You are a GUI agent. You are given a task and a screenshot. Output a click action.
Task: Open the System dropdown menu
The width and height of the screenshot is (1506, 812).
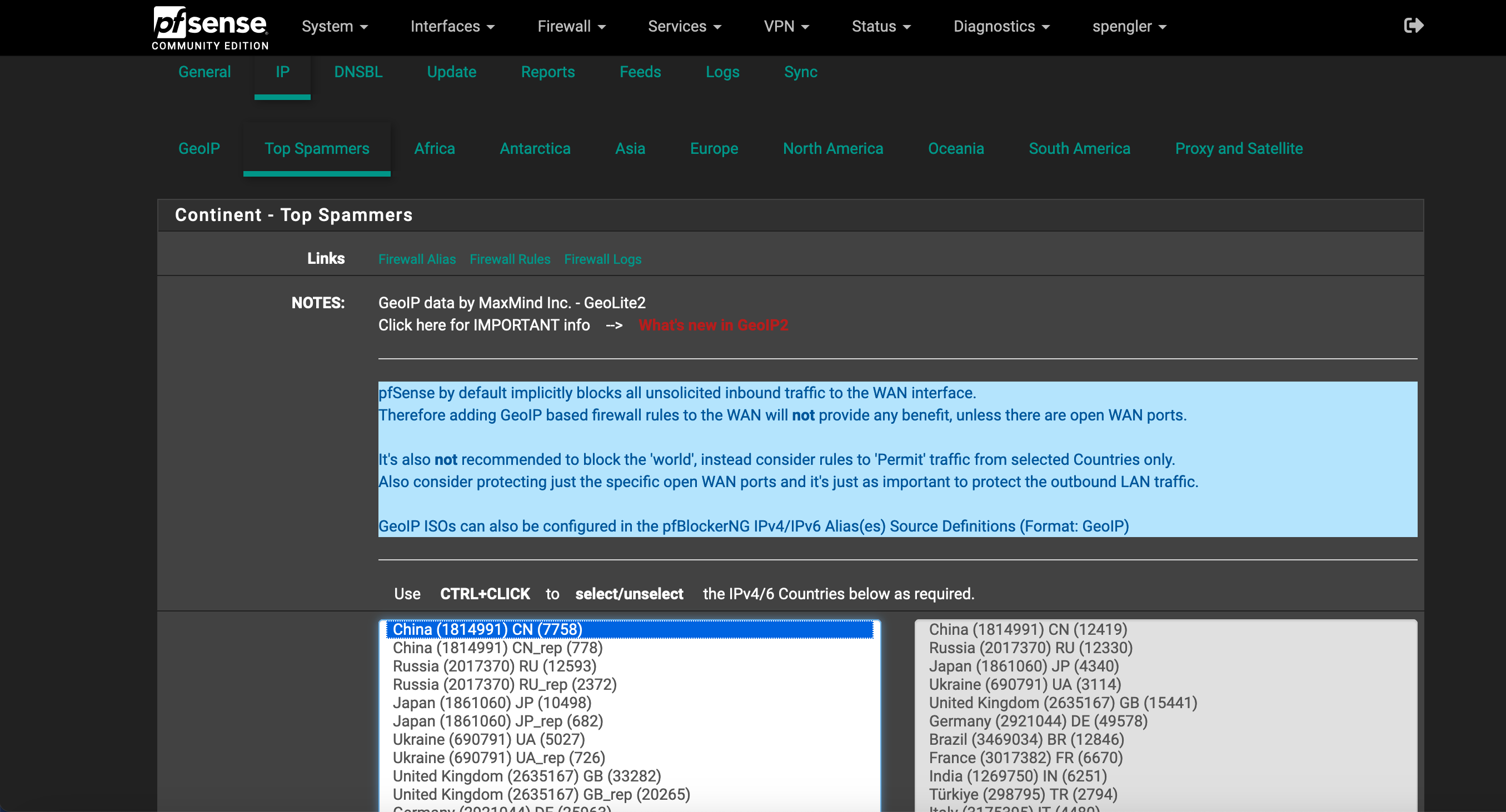click(335, 27)
